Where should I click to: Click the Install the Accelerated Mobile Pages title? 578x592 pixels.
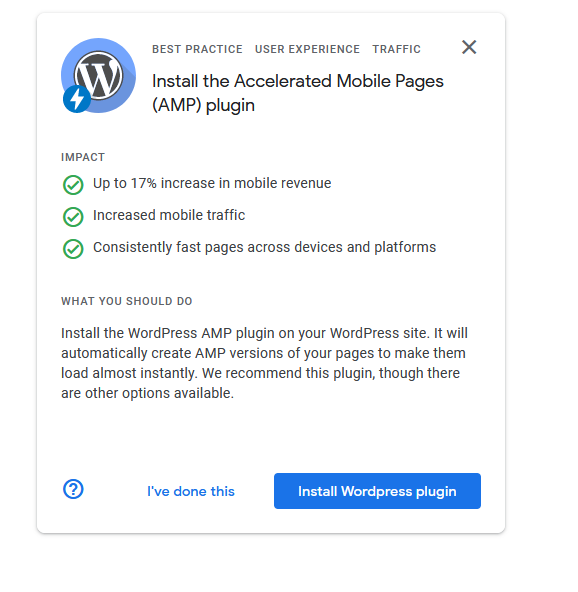[297, 93]
